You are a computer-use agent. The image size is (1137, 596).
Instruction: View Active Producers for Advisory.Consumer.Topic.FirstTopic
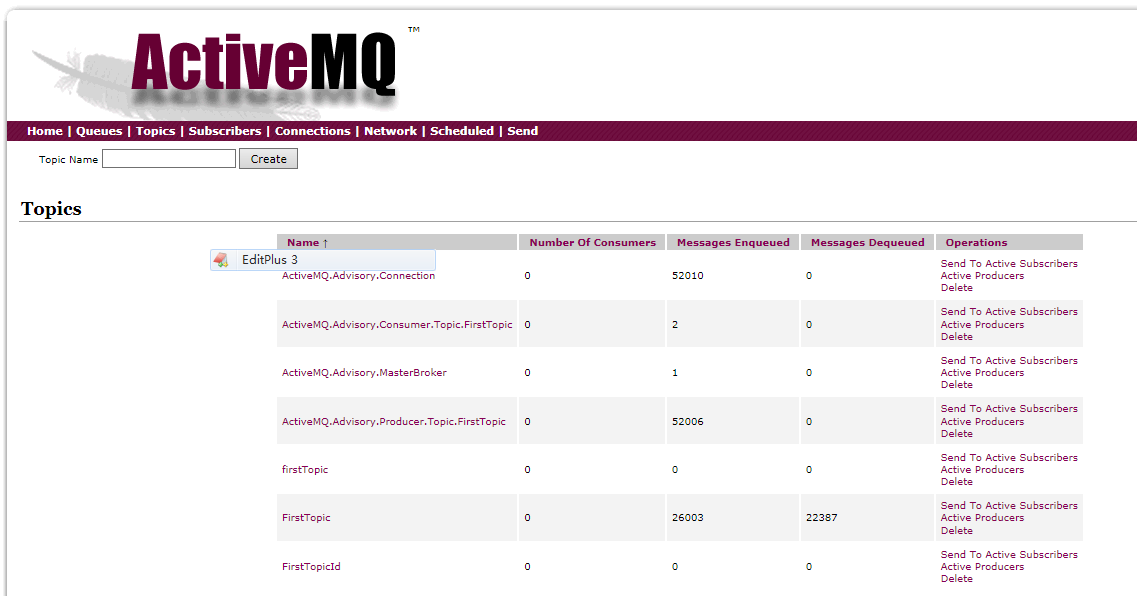pos(982,324)
